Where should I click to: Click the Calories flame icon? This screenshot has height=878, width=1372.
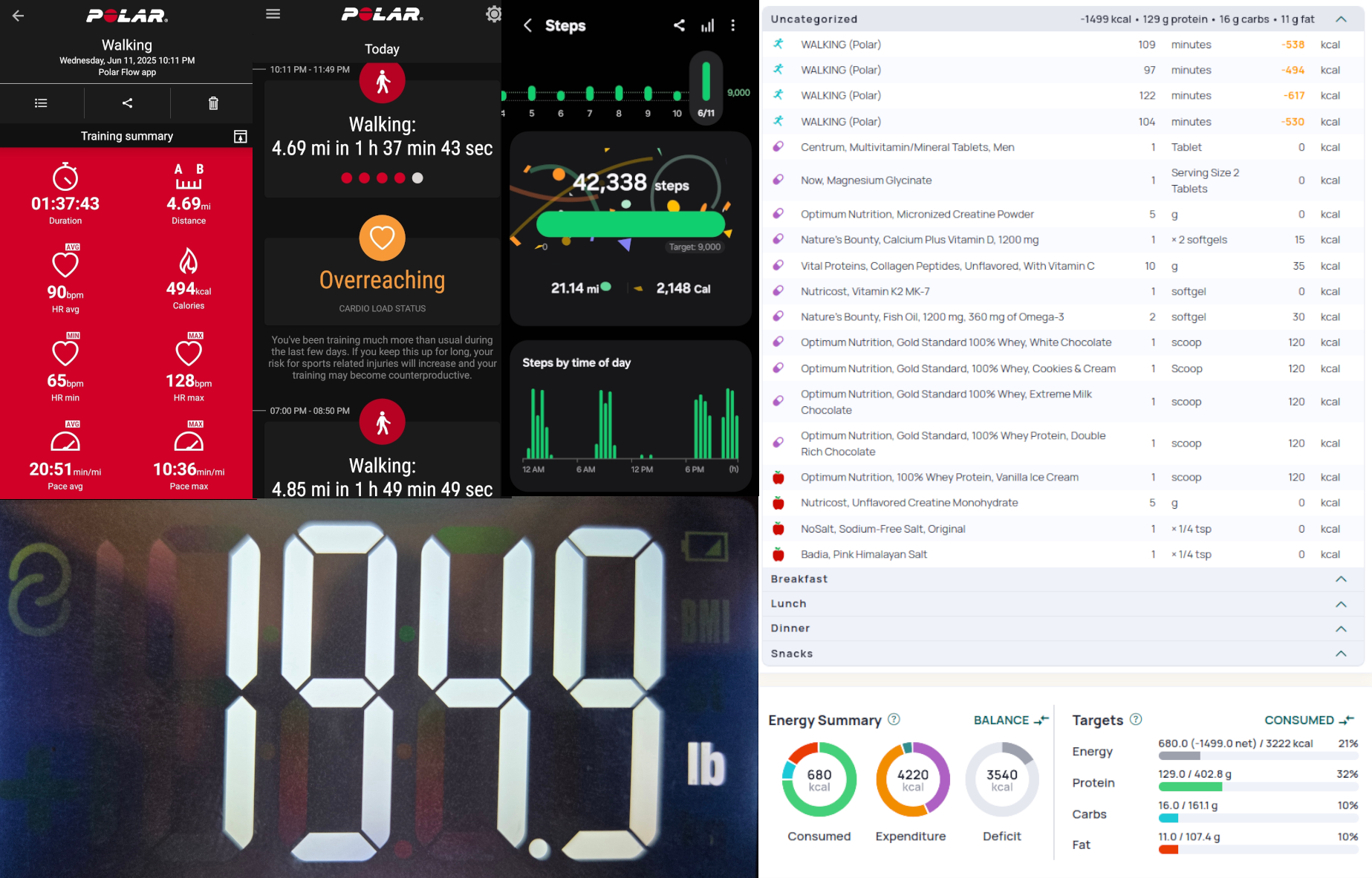[x=189, y=261]
